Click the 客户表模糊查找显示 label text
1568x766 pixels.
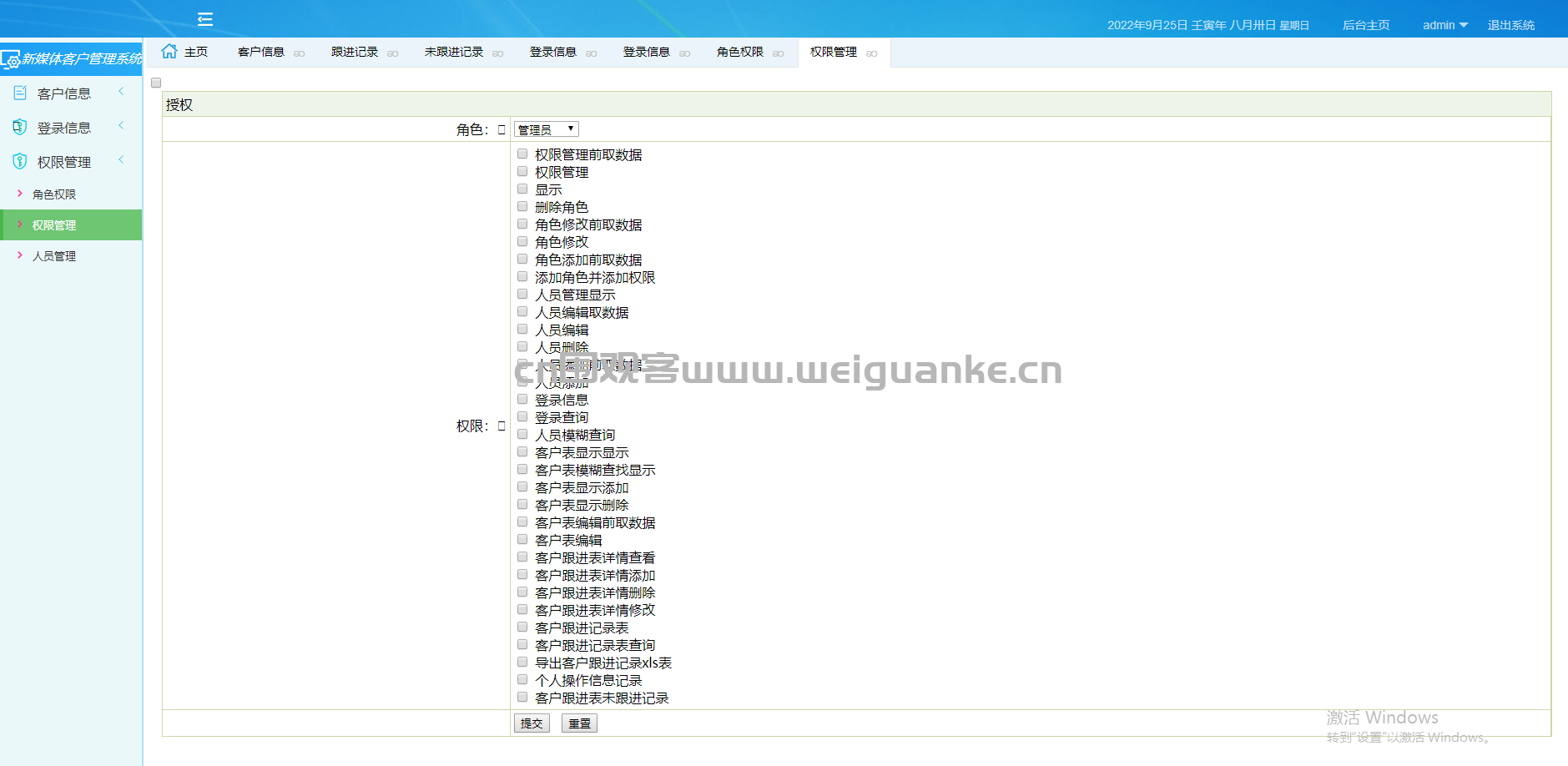(595, 471)
